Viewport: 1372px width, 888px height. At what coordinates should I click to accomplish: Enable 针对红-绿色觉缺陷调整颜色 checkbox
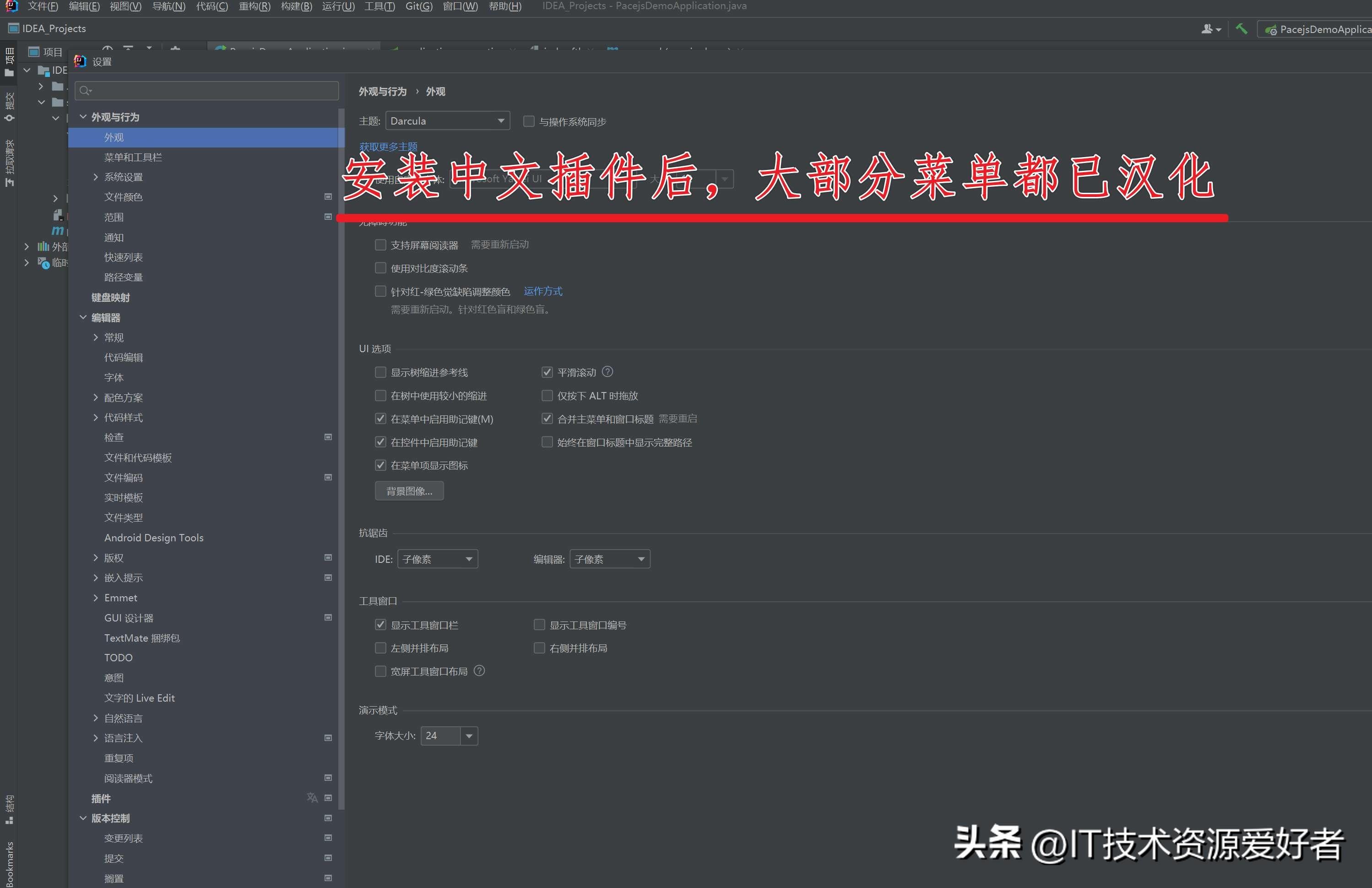[x=380, y=291]
